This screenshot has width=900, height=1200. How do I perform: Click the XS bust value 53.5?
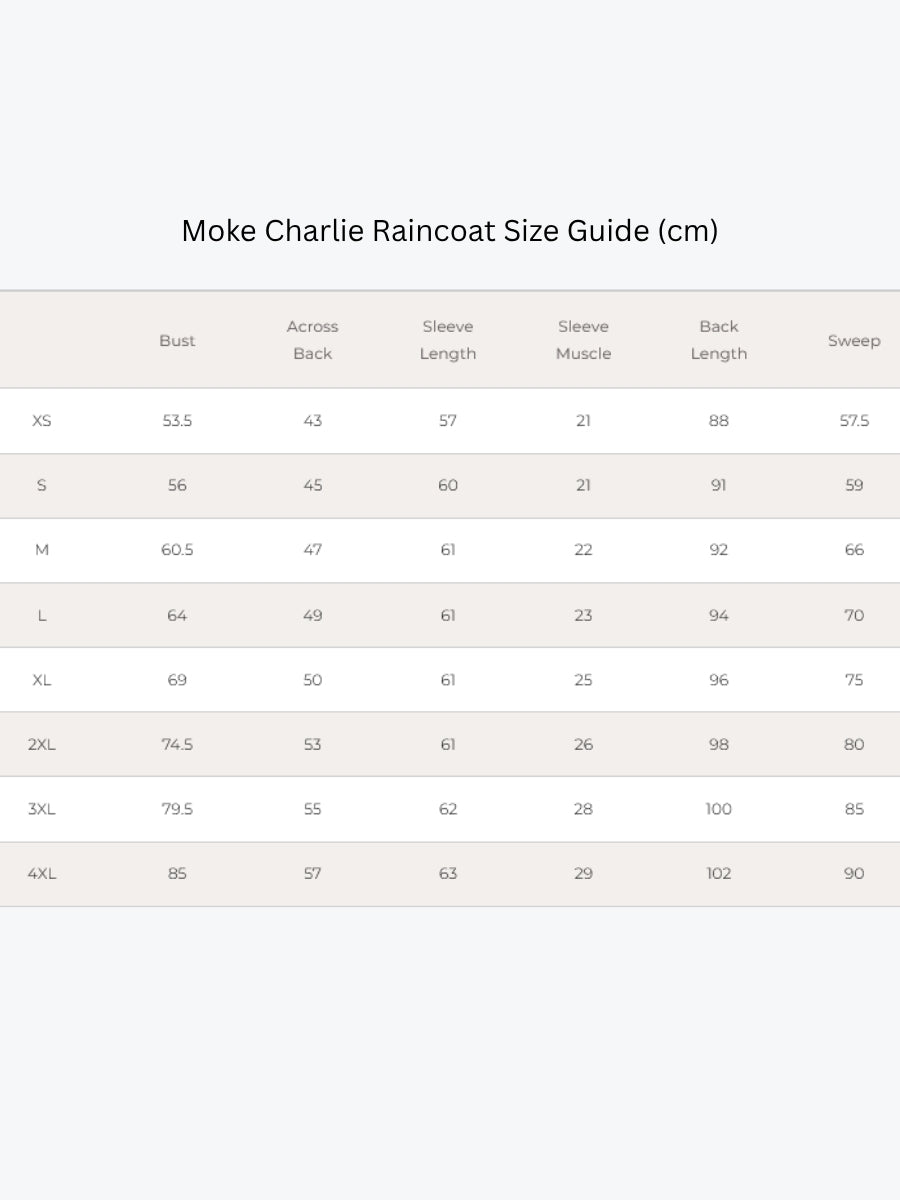pos(177,421)
